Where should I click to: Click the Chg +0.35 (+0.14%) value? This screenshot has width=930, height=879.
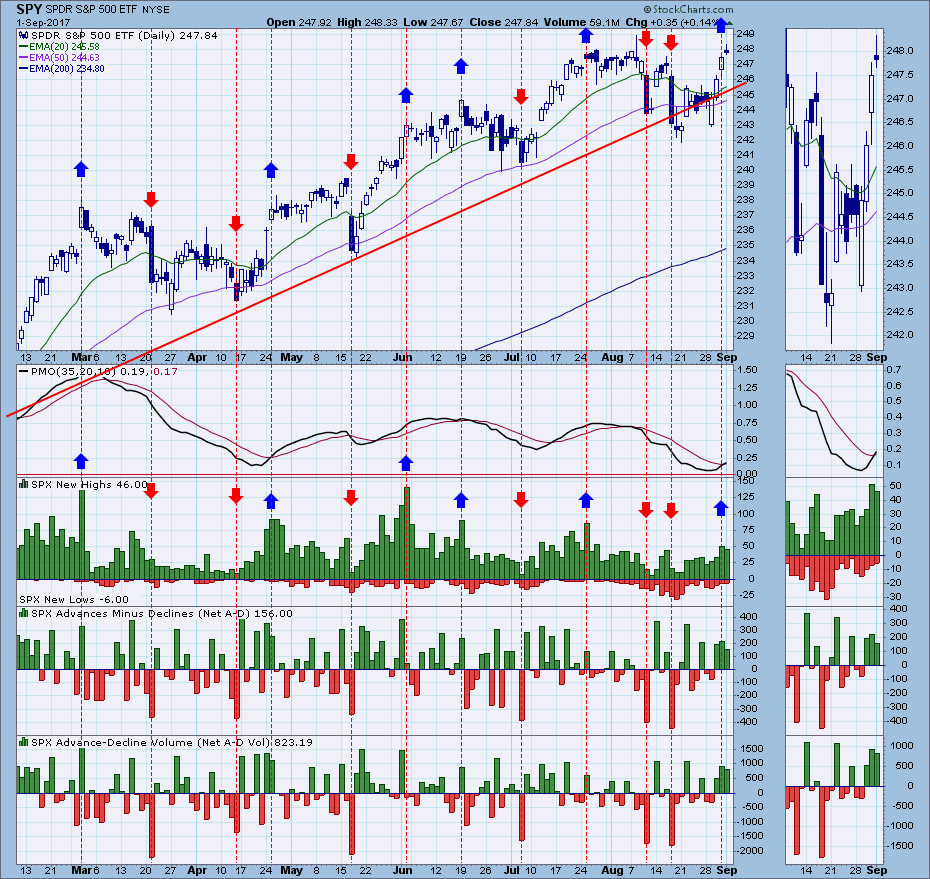coord(676,23)
